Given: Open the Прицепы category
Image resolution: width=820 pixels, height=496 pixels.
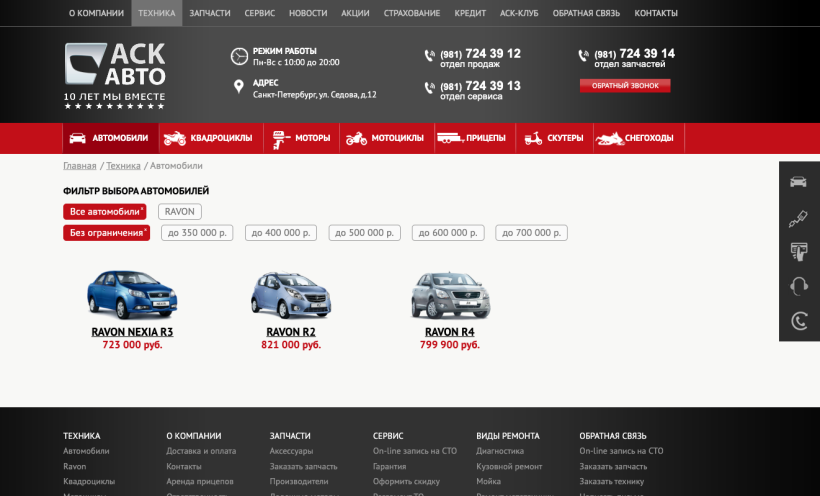Looking at the screenshot, I should click(x=474, y=138).
